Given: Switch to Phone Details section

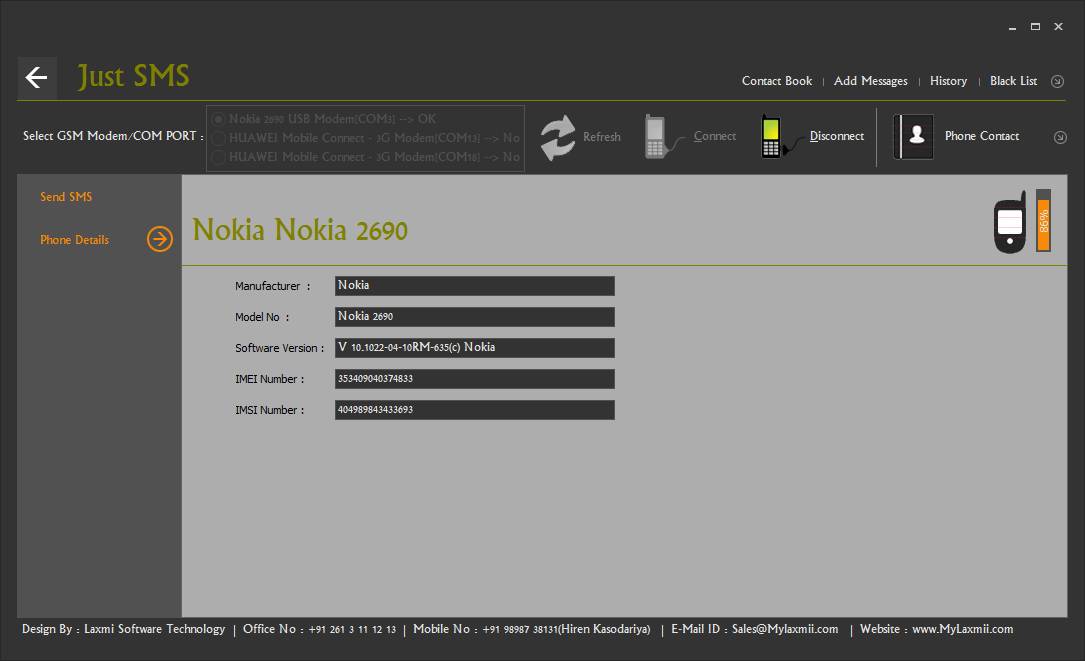Looking at the screenshot, I should (x=74, y=239).
